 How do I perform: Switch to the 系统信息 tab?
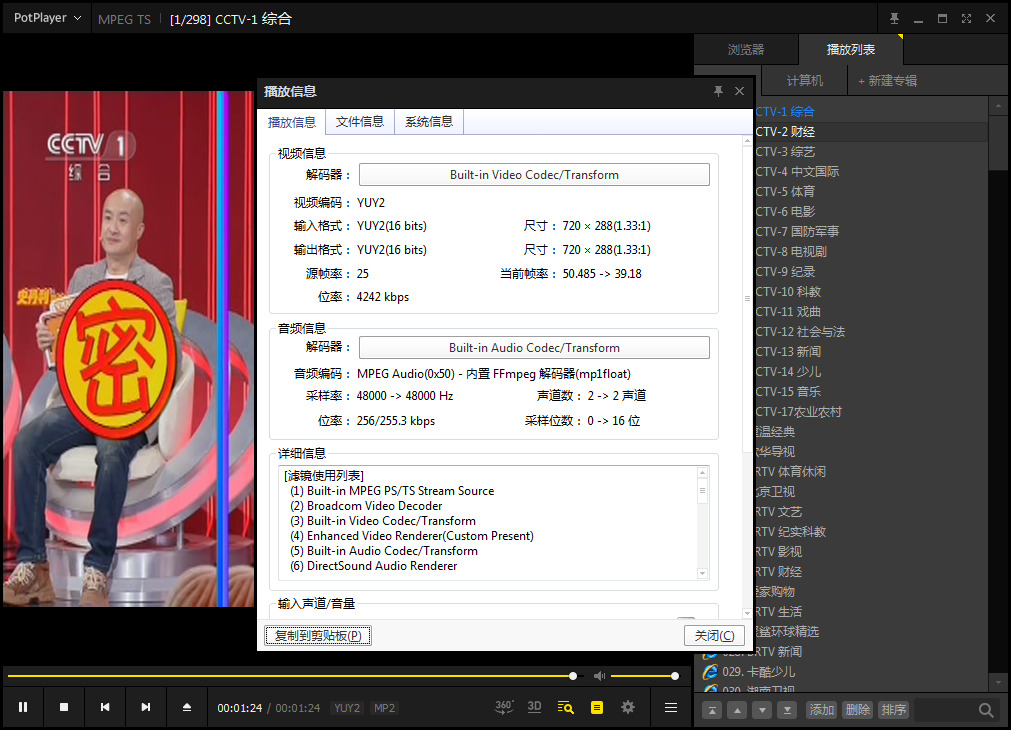(429, 122)
